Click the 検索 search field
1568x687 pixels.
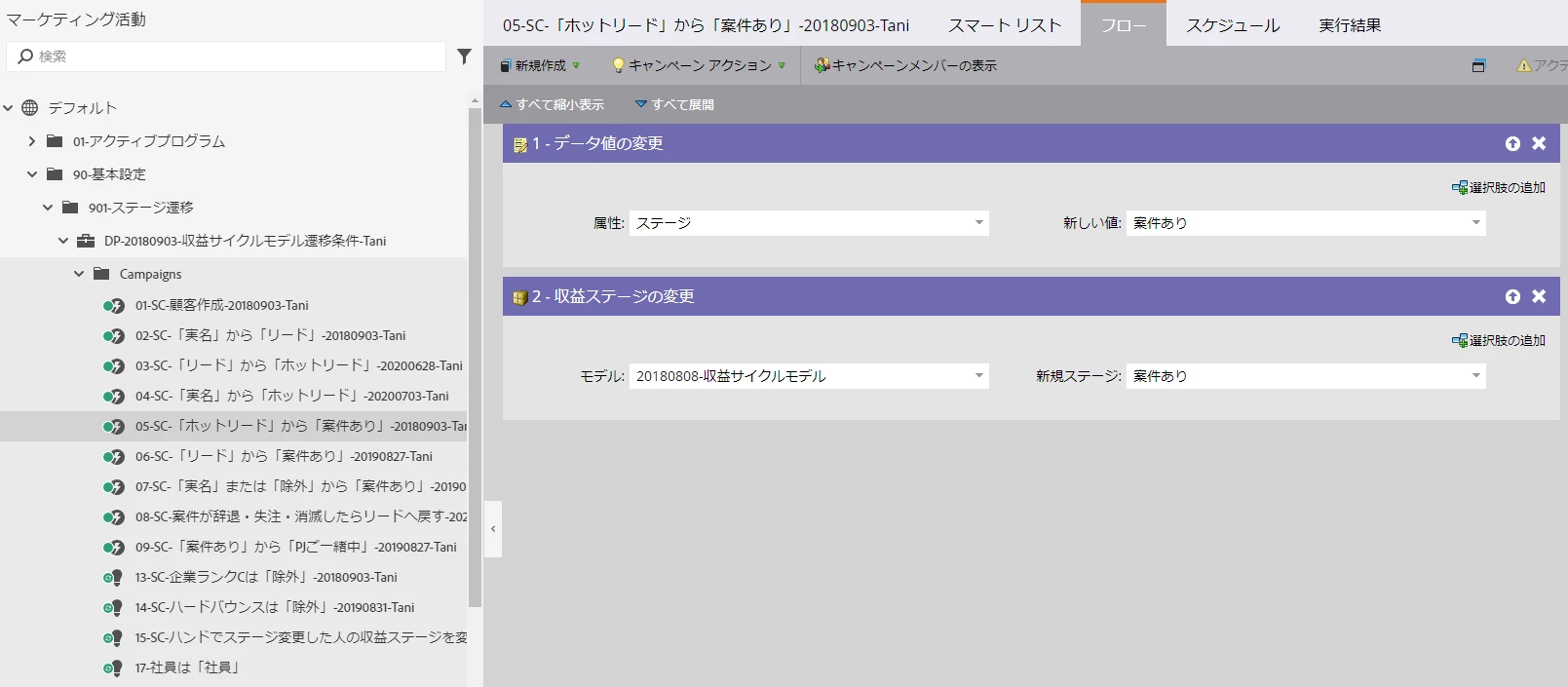point(226,57)
